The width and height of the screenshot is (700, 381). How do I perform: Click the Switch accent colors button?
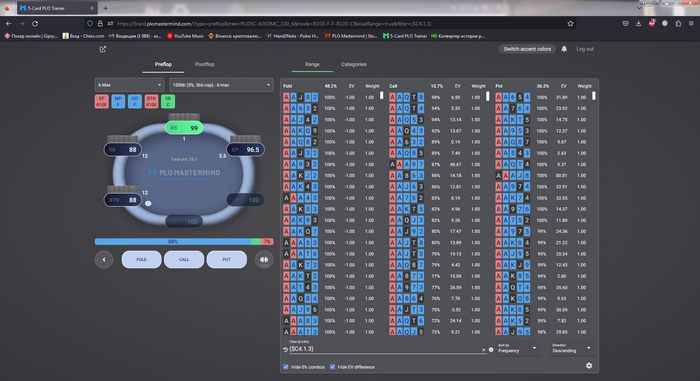tap(527, 49)
